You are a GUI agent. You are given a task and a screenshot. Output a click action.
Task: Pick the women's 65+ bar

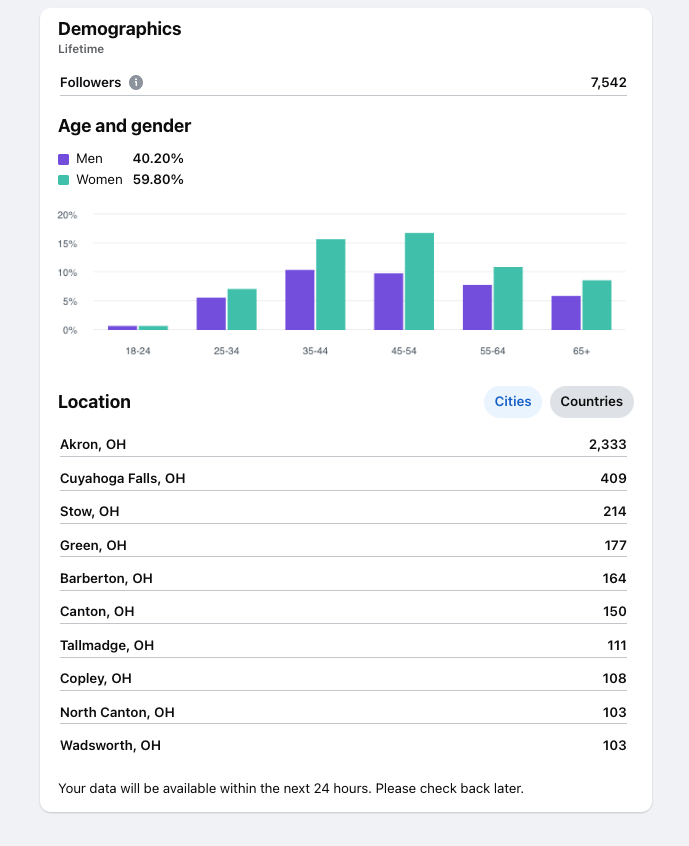pos(596,305)
